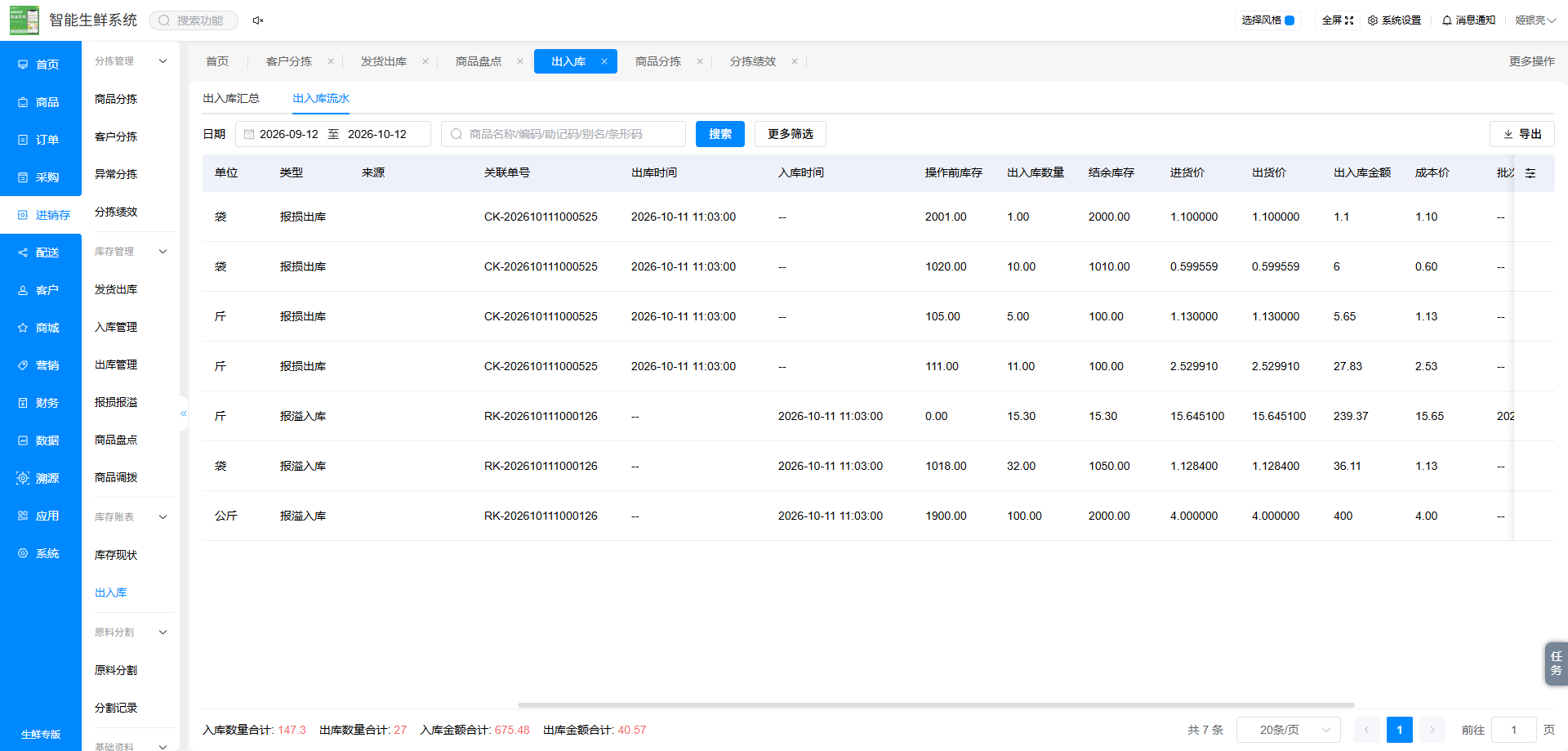
Task: Open the 商品盘点 page tab
Action: (x=479, y=61)
